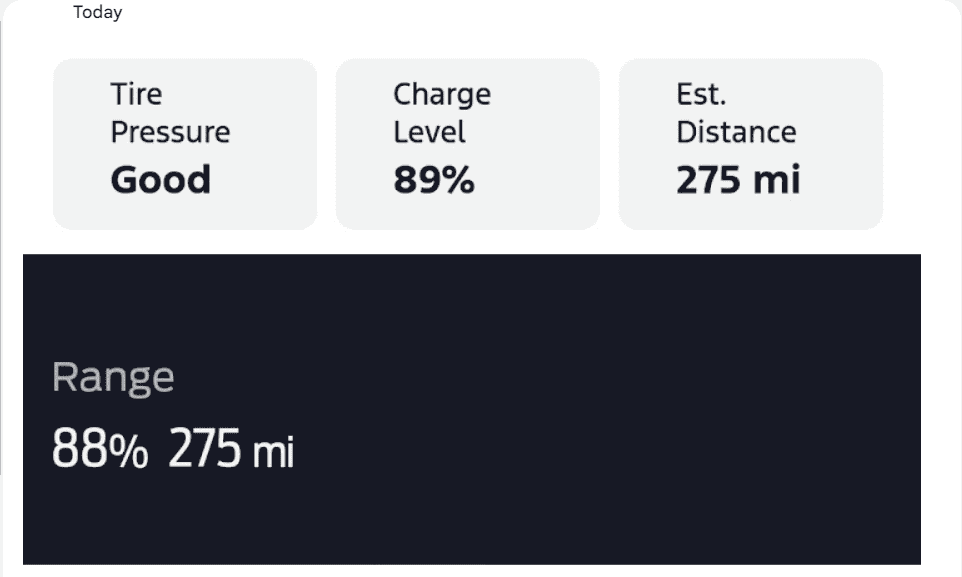Click the word Pressure in first card
962x577 pixels.
tap(170, 132)
